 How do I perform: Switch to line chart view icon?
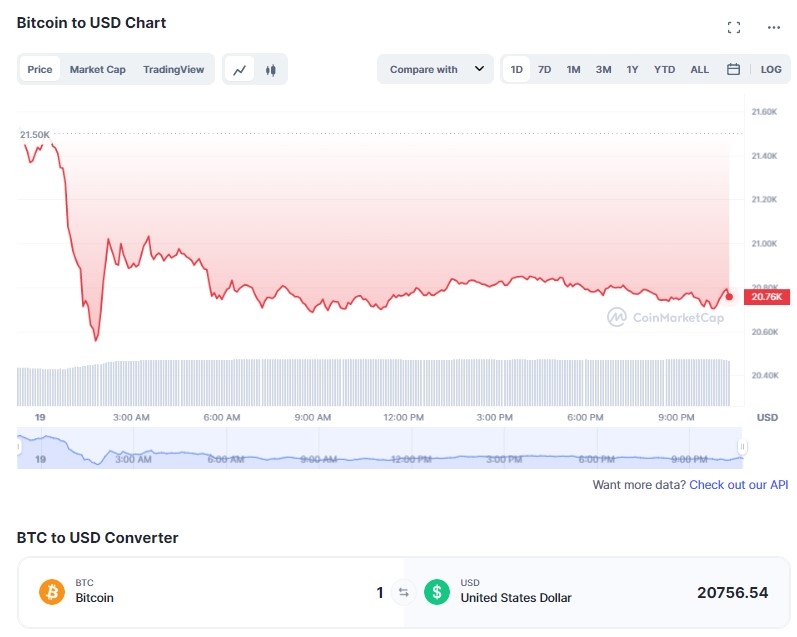[239, 70]
